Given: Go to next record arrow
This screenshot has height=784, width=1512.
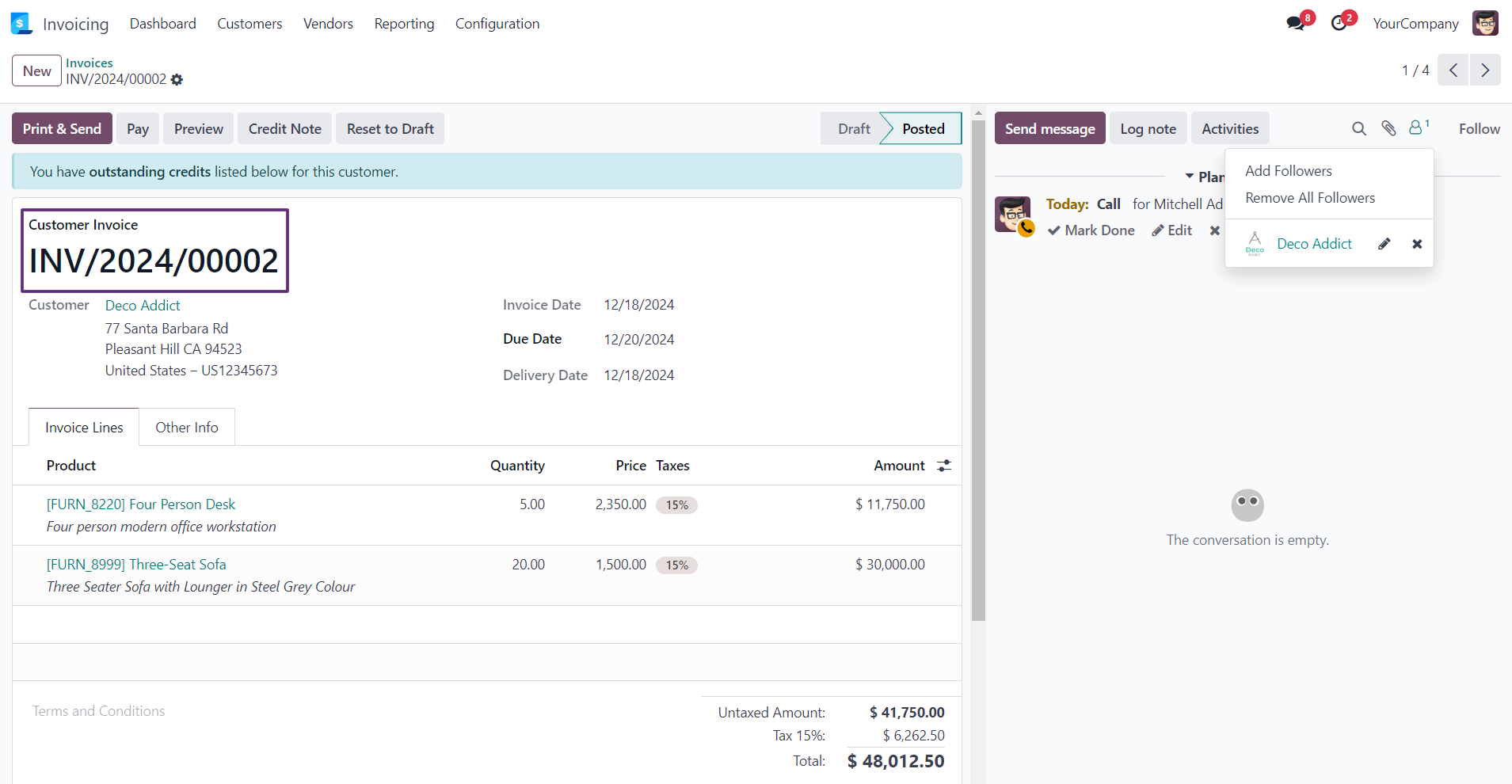Looking at the screenshot, I should click(x=1485, y=70).
